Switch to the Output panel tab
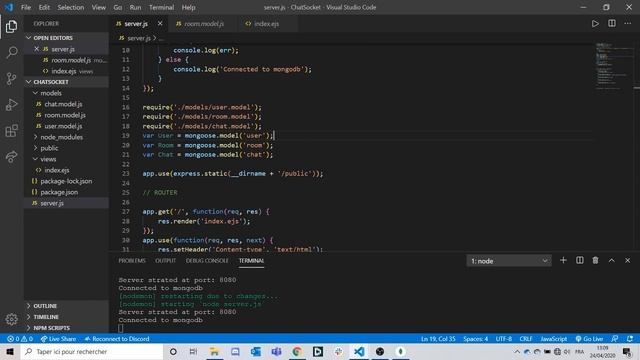 point(165,260)
